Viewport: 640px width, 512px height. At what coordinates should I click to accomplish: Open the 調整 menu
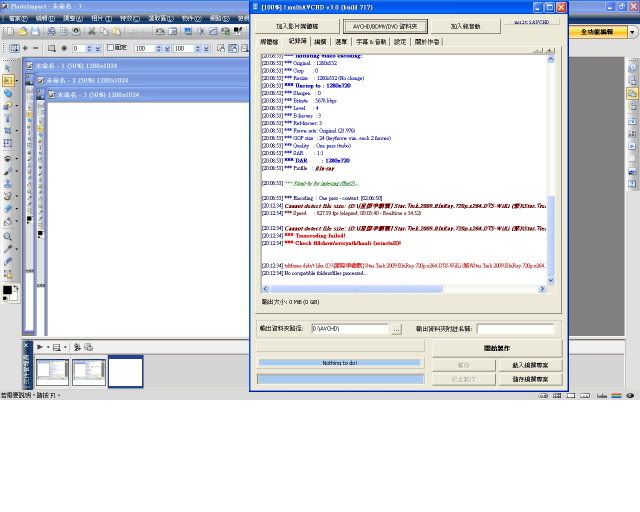tap(73, 18)
